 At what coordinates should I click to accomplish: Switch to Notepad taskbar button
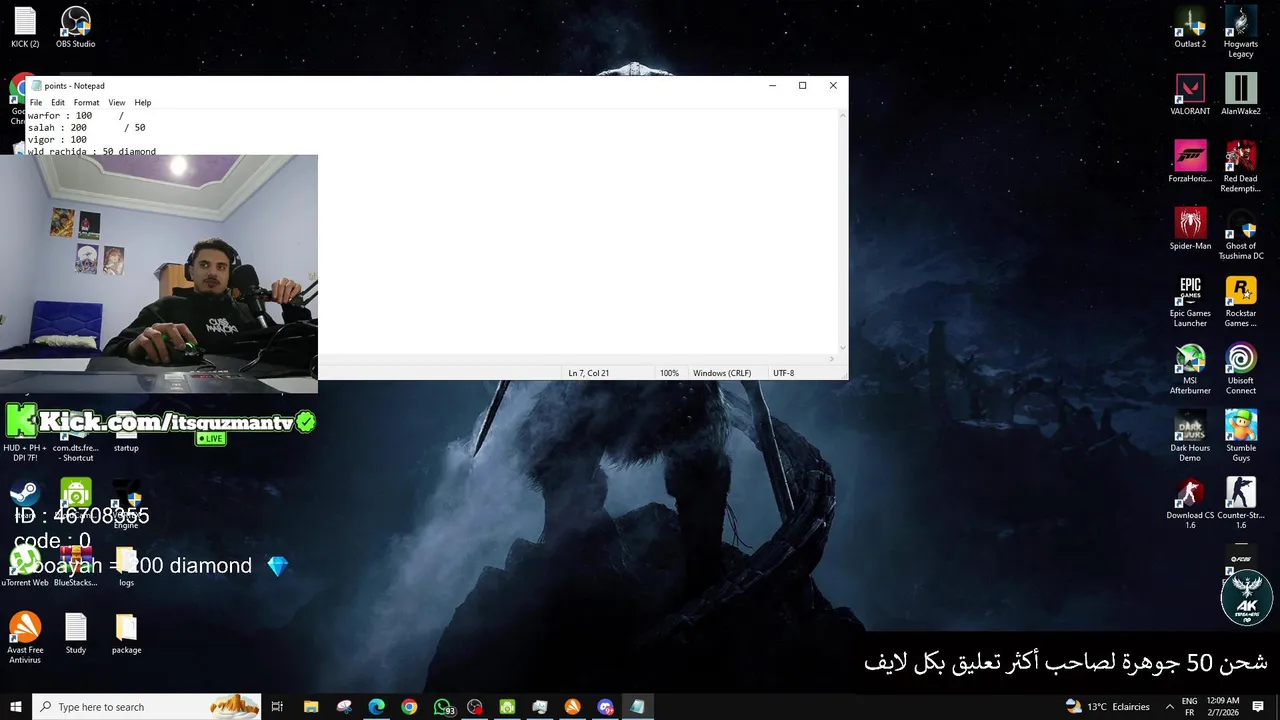pyautogui.click(x=637, y=707)
